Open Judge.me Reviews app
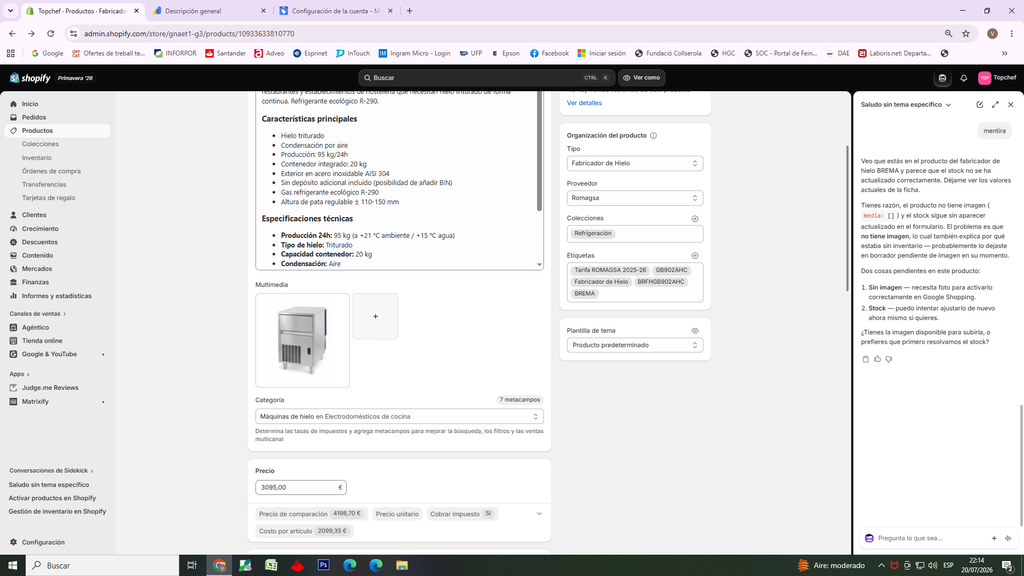This screenshot has width=1024, height=576. (x=50, y=388)
